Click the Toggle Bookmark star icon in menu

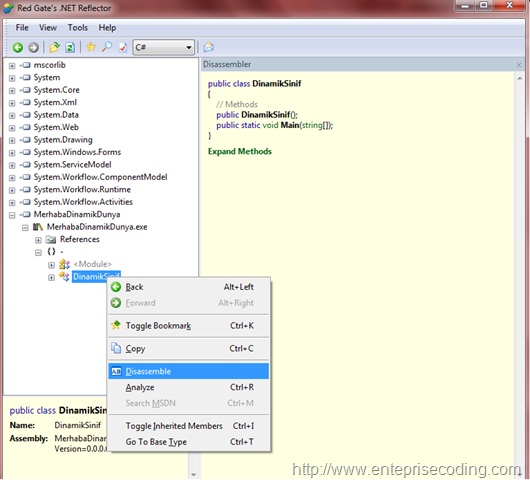click(x=116, y=325)
